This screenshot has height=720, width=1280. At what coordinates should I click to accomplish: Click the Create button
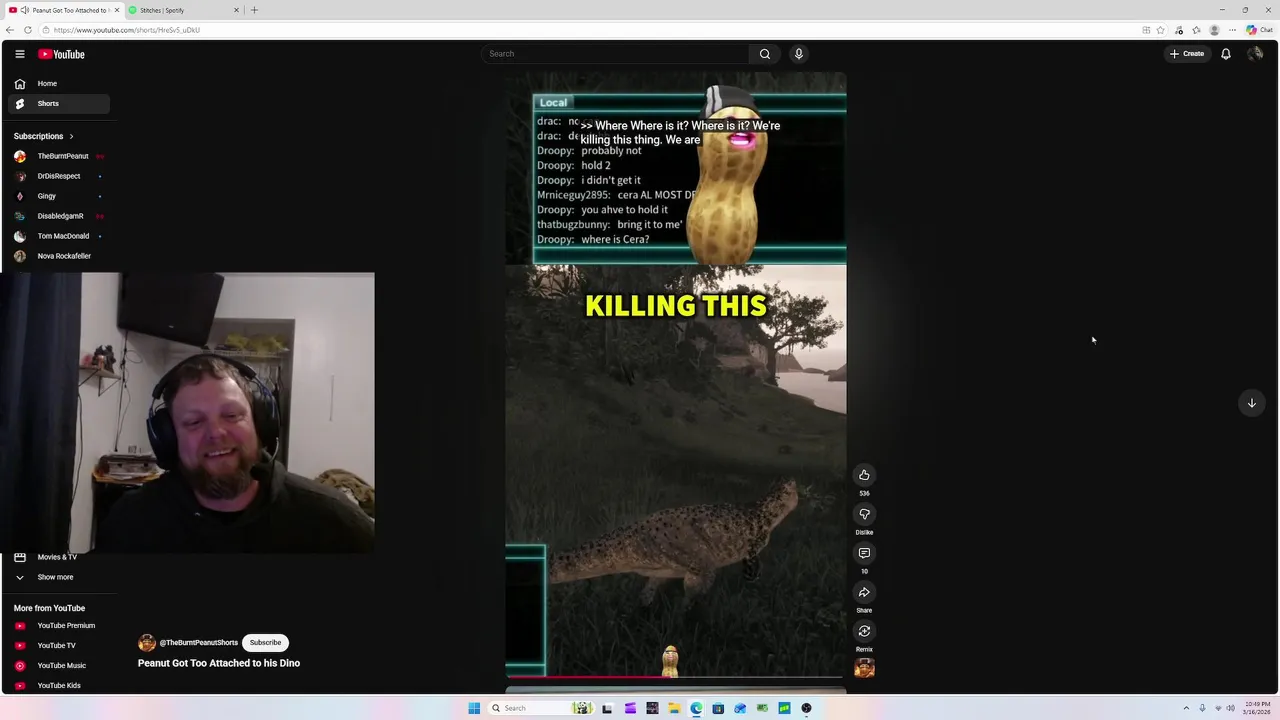pyautogui.click(x=1187, y=54)
